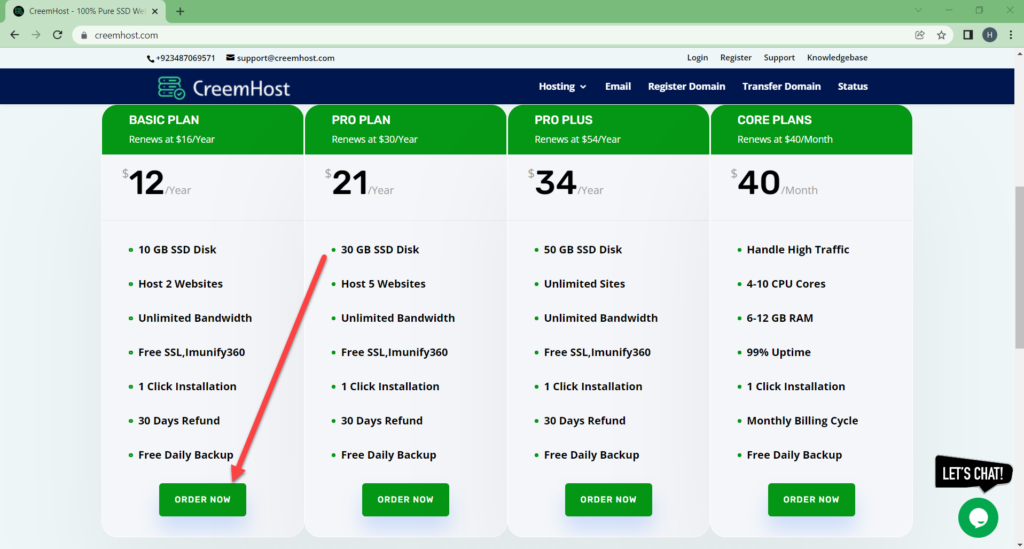The width and height of the screenshot is (1024, 549).
Task: Open a new browser tab
Action: click(180, 11)
